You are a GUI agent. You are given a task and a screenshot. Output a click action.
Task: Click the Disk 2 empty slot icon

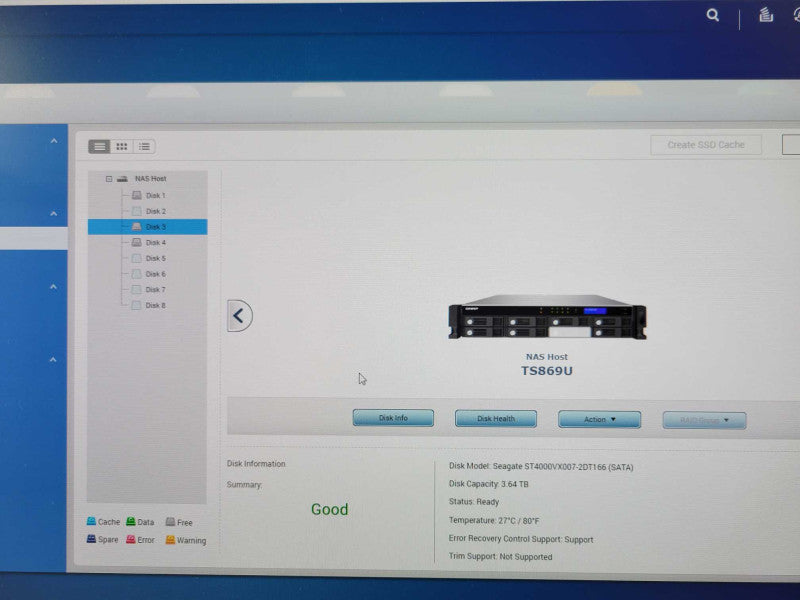coord(137,211)
